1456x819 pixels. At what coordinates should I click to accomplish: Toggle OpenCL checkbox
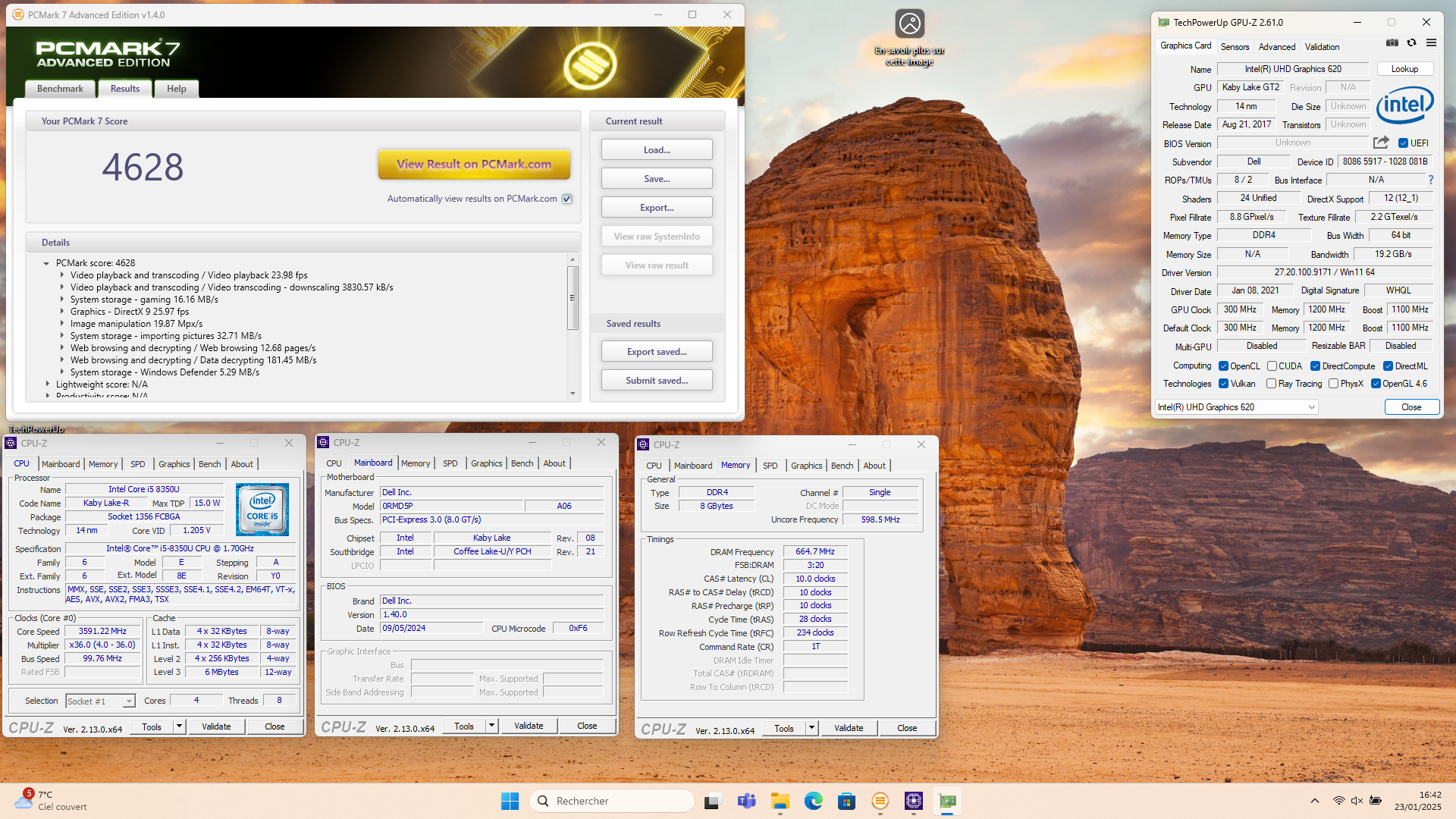(x=1223, y=366)
